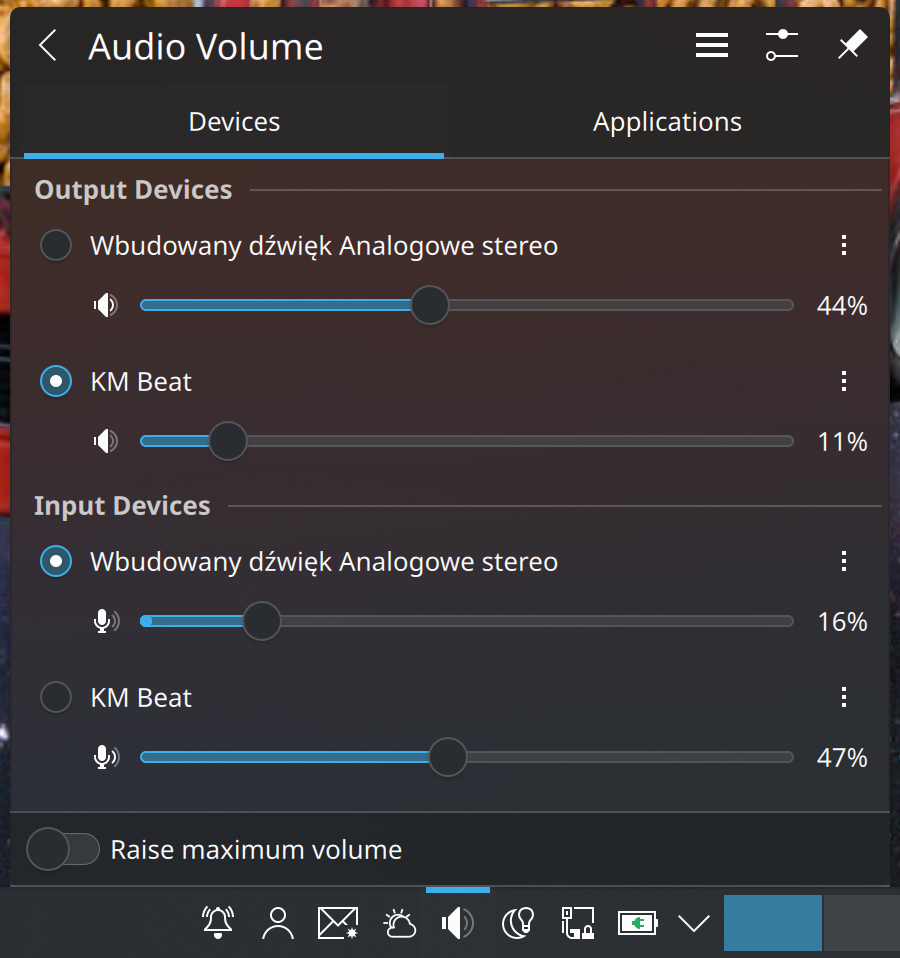This screenshot has height=958, width=900.
Task: Click the KM Beat output volume slider handle
Action: coord(228,441)
